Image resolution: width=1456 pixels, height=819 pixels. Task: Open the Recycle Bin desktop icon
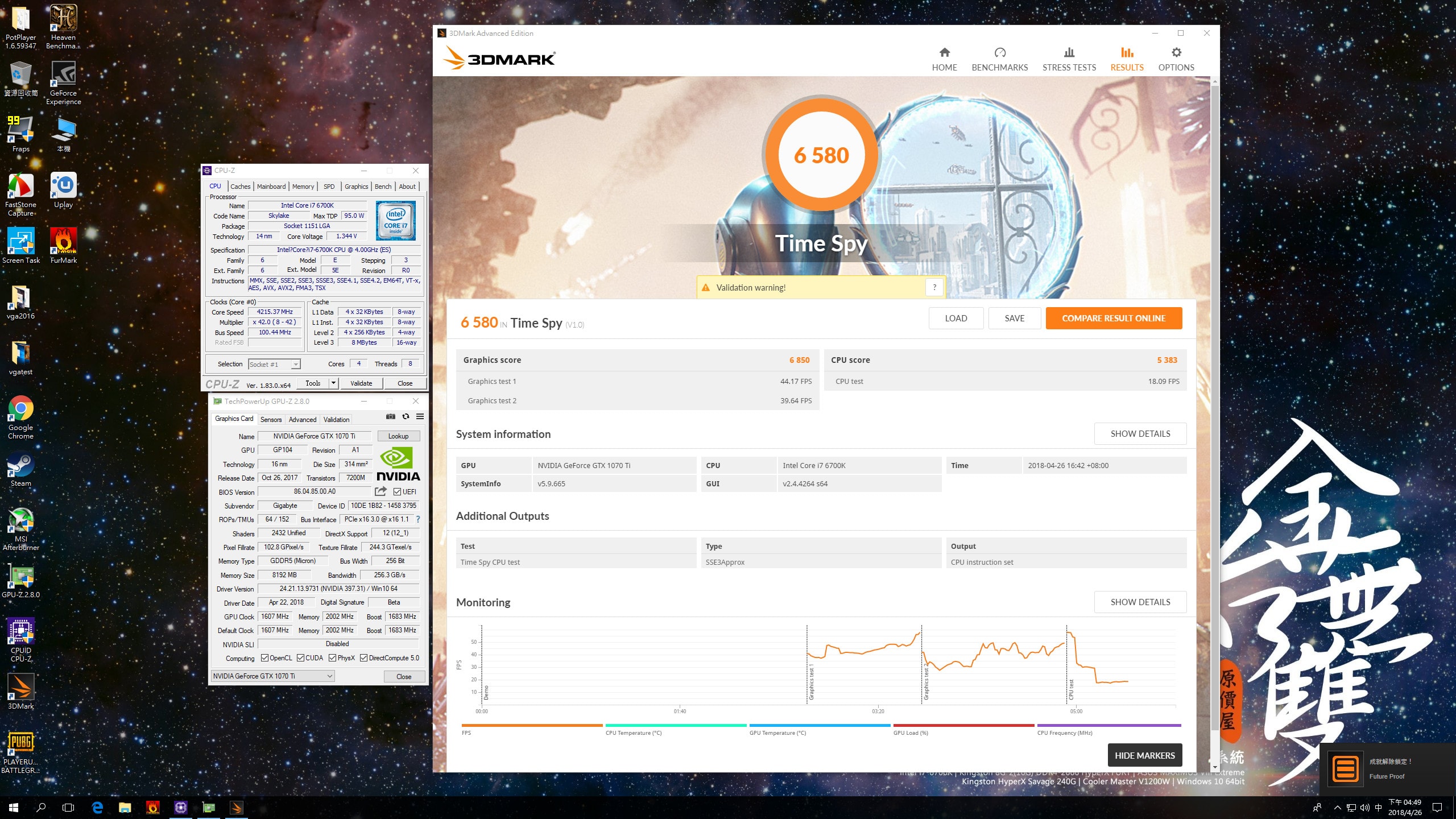tap(20, 80)
